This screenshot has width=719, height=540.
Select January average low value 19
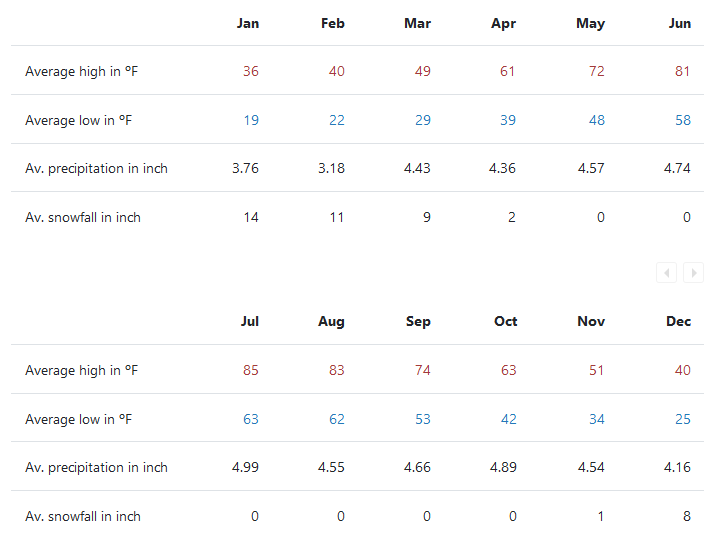pos(251,120)
